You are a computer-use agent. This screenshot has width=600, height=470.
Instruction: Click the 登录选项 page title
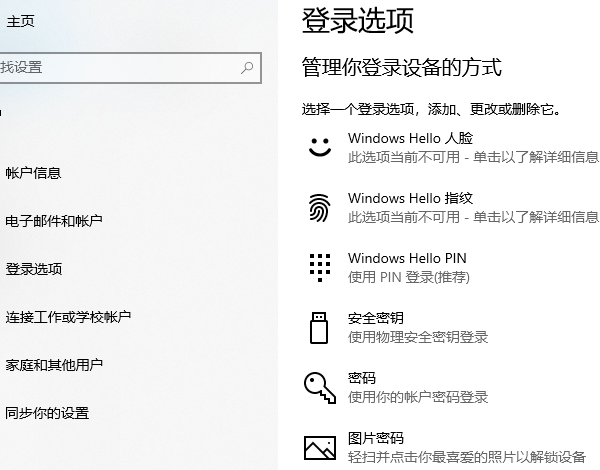coord(358,20)
